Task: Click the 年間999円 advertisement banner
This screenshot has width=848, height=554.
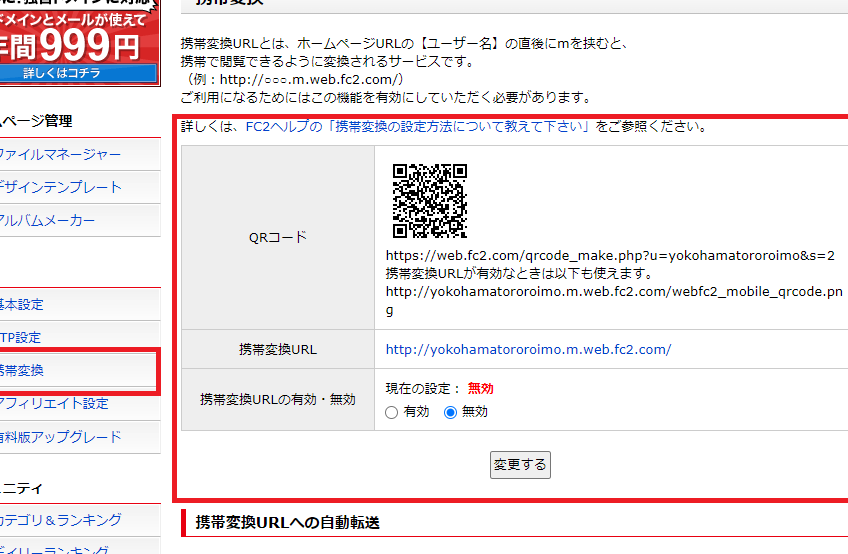Action: click(x=78, y=40)
